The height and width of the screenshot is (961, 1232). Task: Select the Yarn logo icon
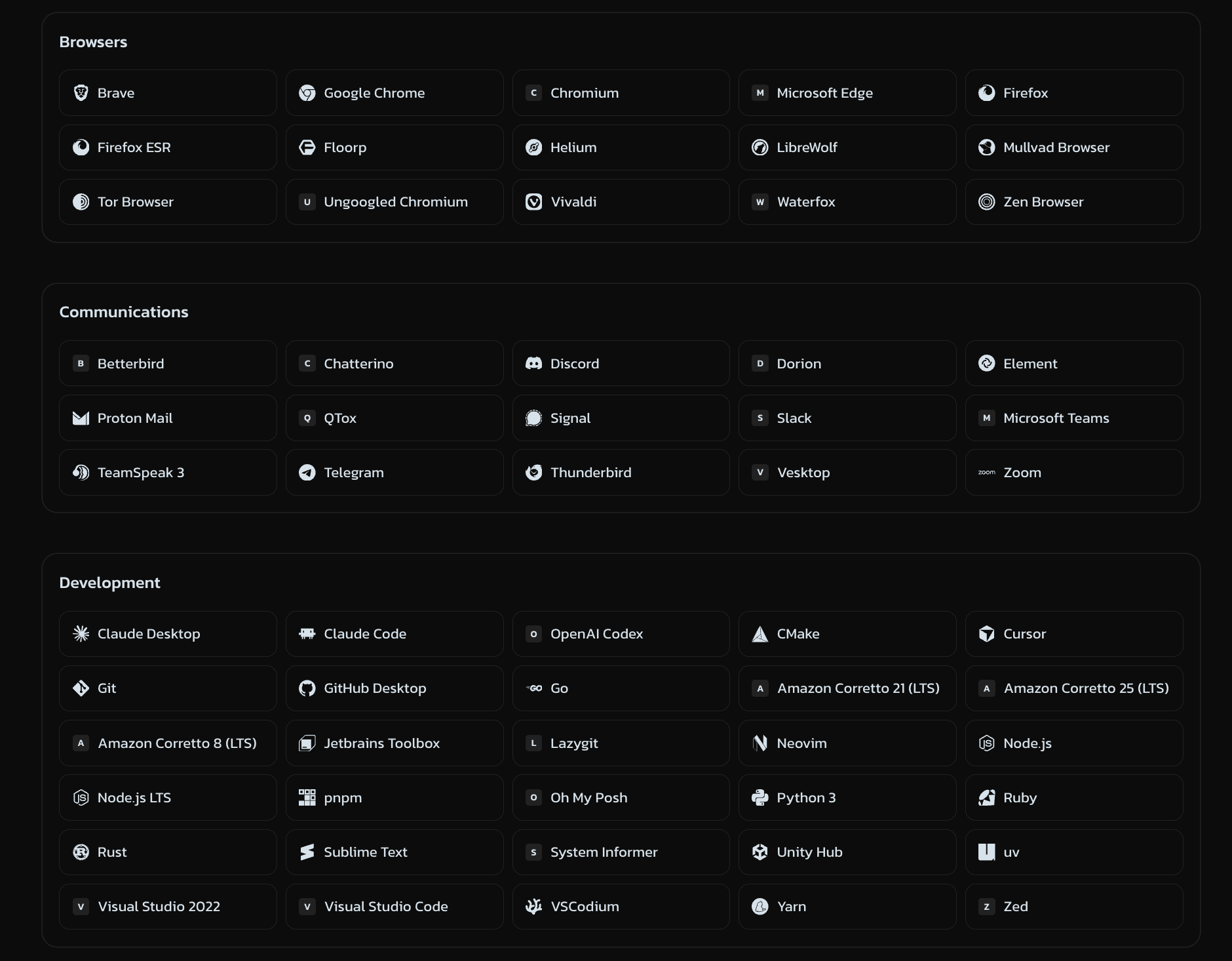[x=760, y=907]
